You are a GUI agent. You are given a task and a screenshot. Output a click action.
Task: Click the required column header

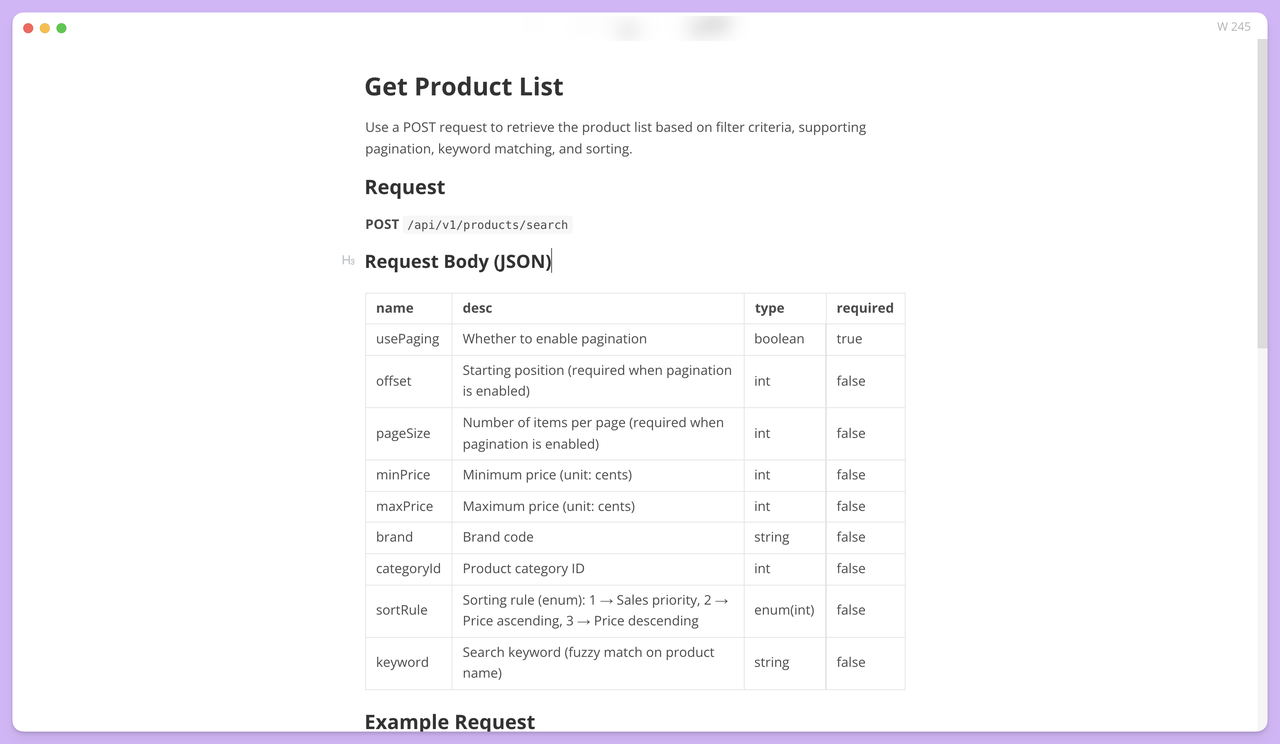864,308
